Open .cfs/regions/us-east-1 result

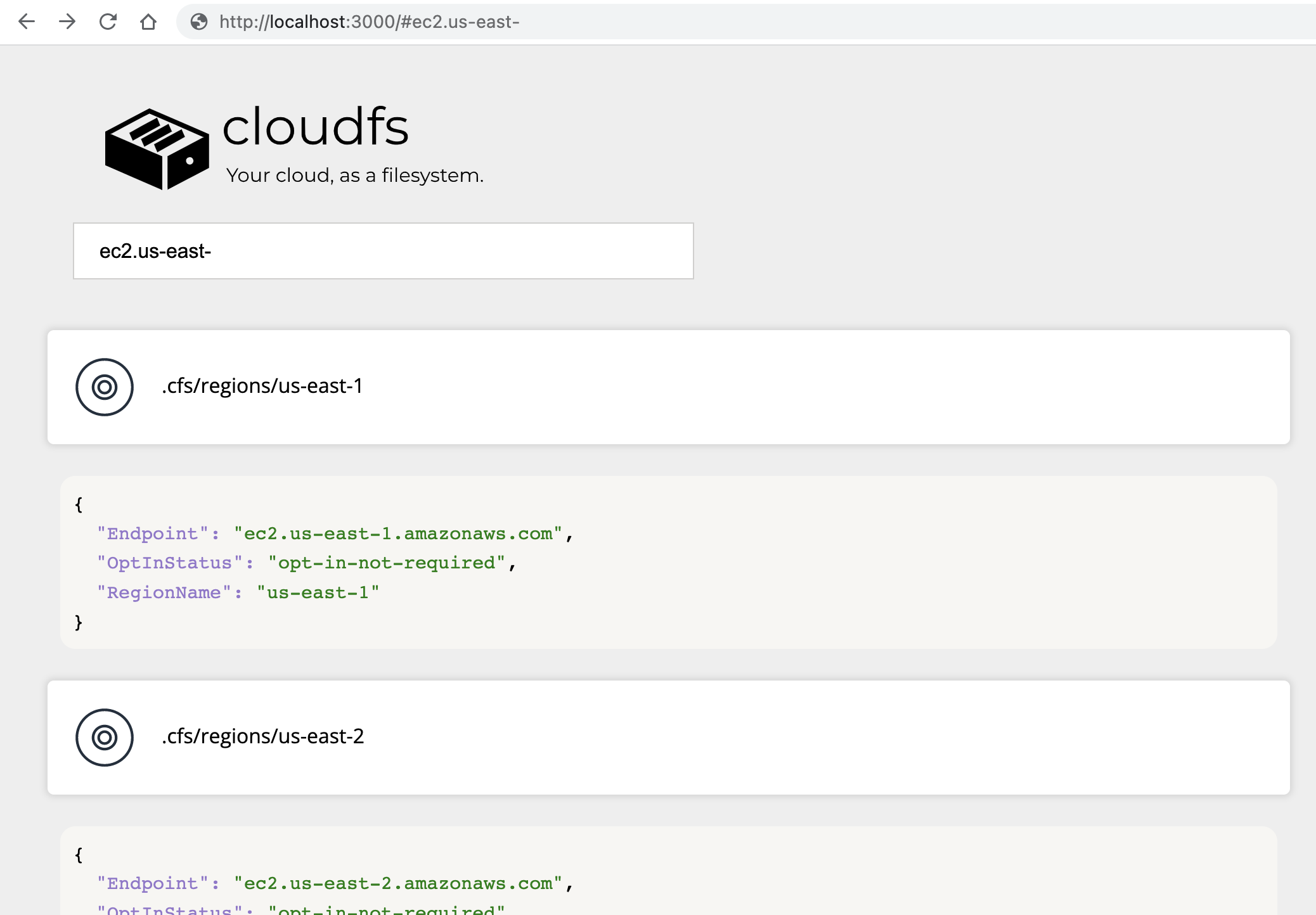262,386
